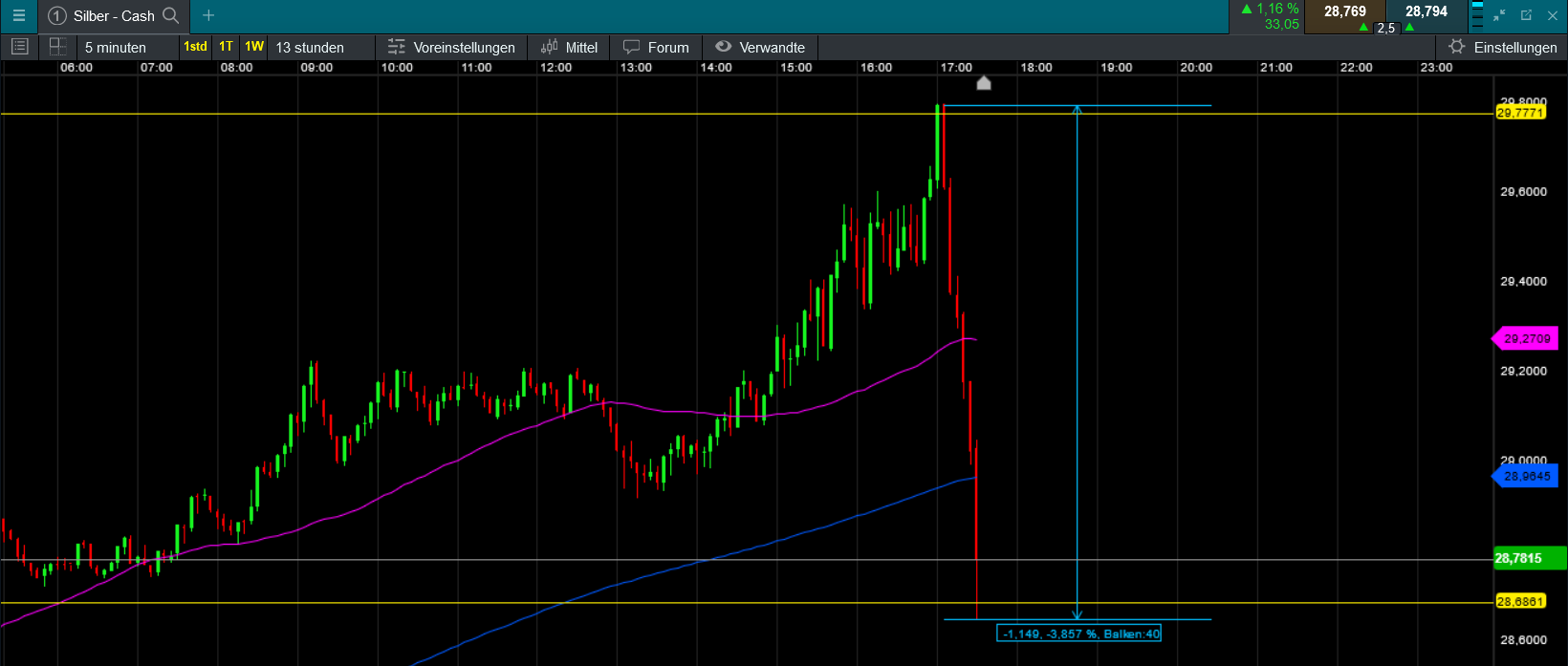Click the Voreinstellungen sliders icon
1568x666 pixels.
pos(396,47)
